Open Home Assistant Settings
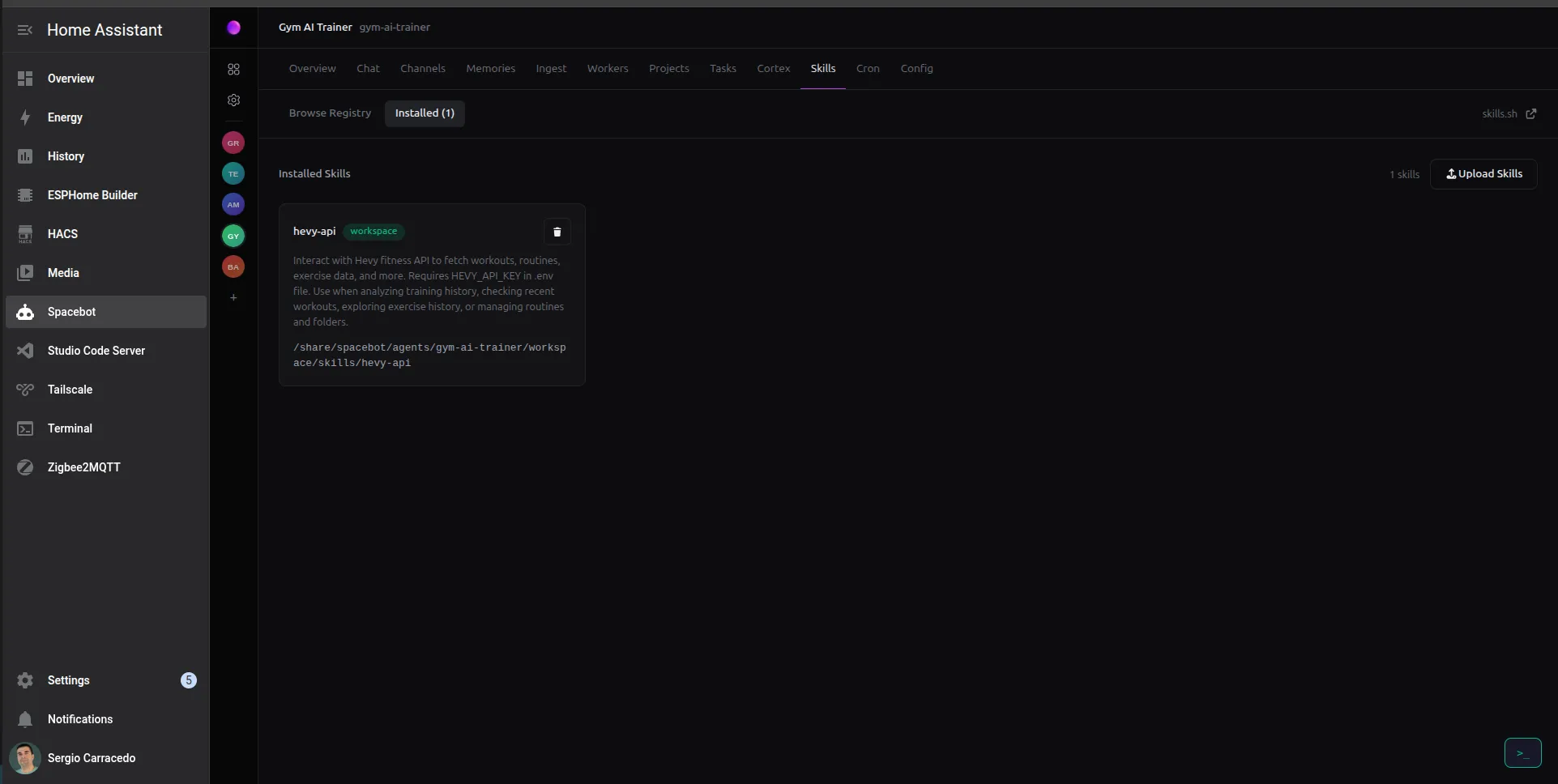 tap(69, 680)
